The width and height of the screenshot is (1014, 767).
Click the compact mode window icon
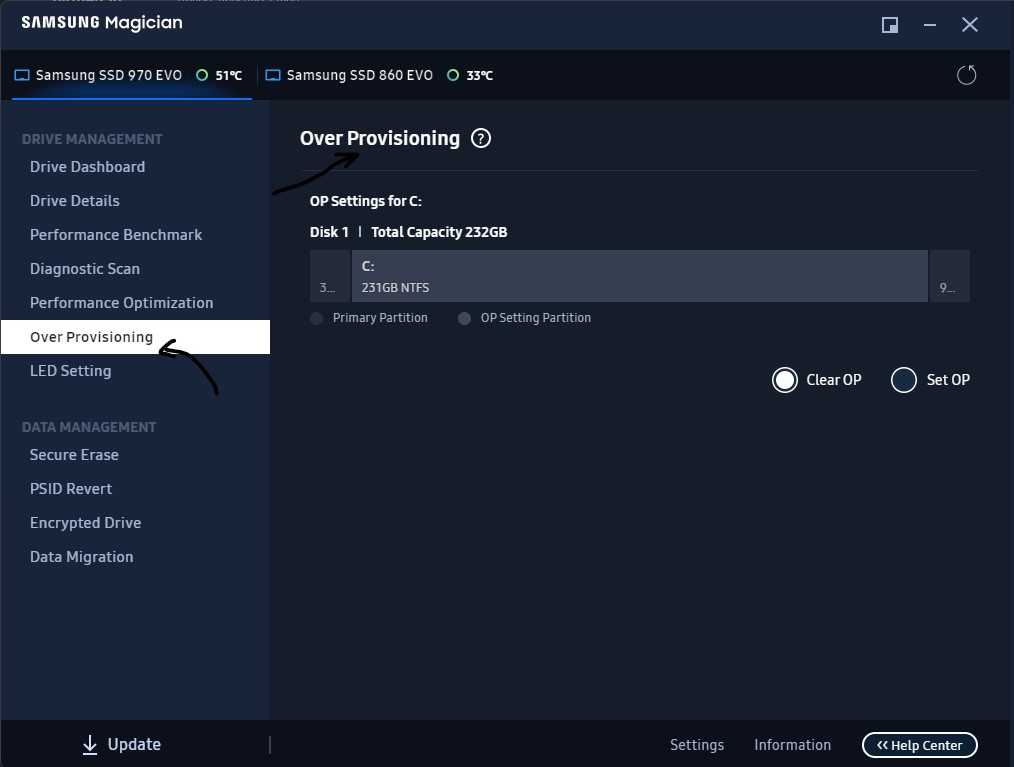[890, 25]
